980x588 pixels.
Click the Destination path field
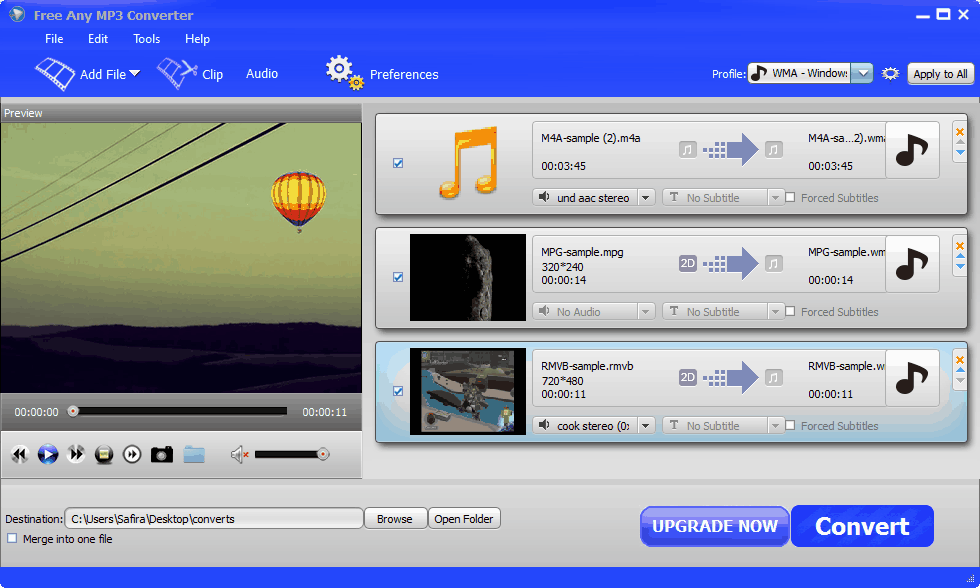(x=214, y=519)
